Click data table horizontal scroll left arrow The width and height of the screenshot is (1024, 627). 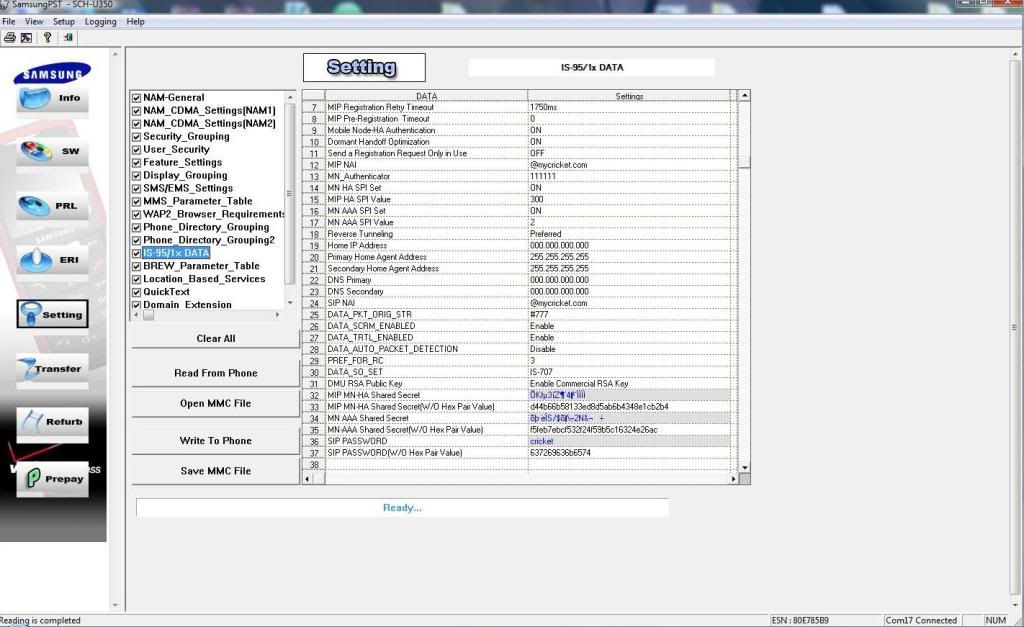308,479
